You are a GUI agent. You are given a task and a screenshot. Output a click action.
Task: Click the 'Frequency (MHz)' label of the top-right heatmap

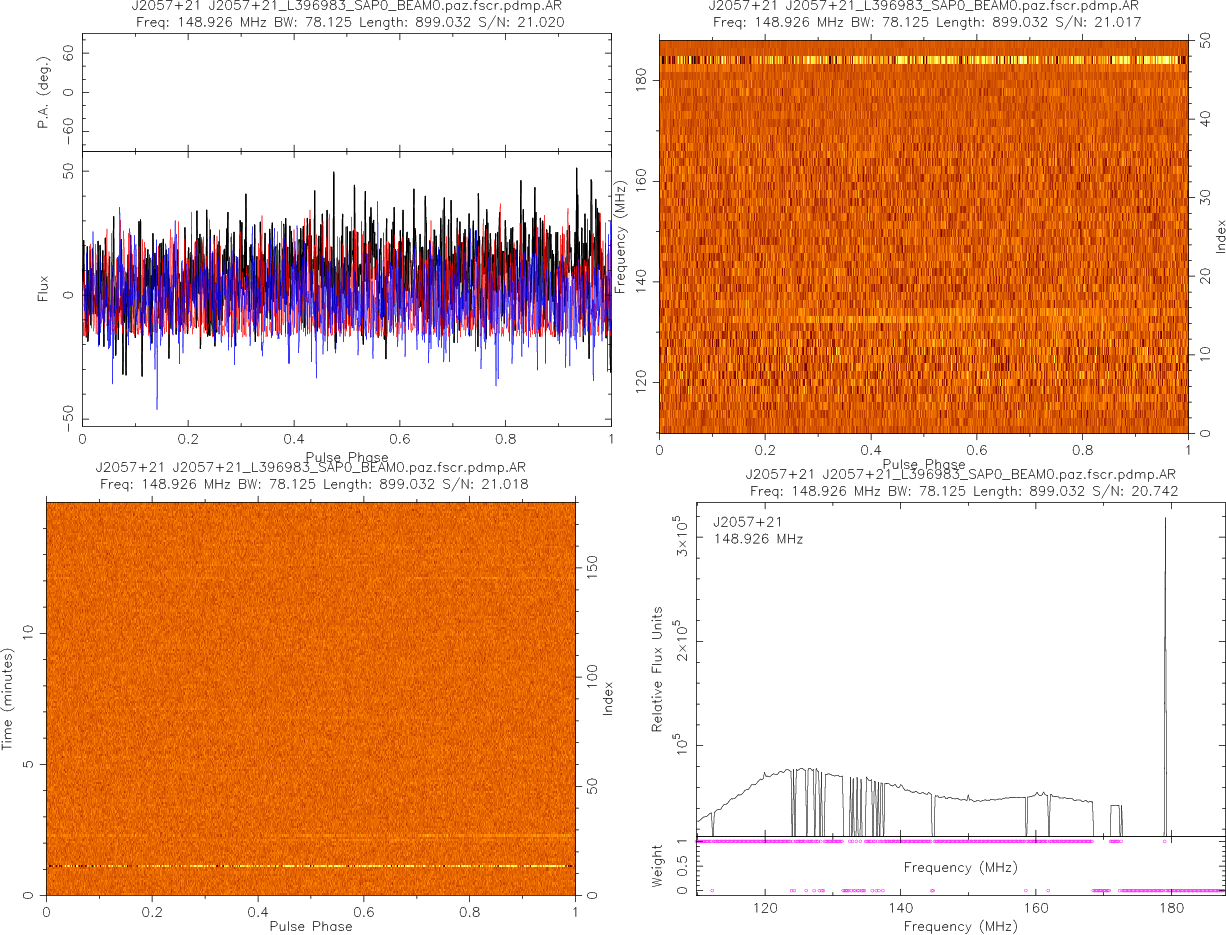(621, 236)
